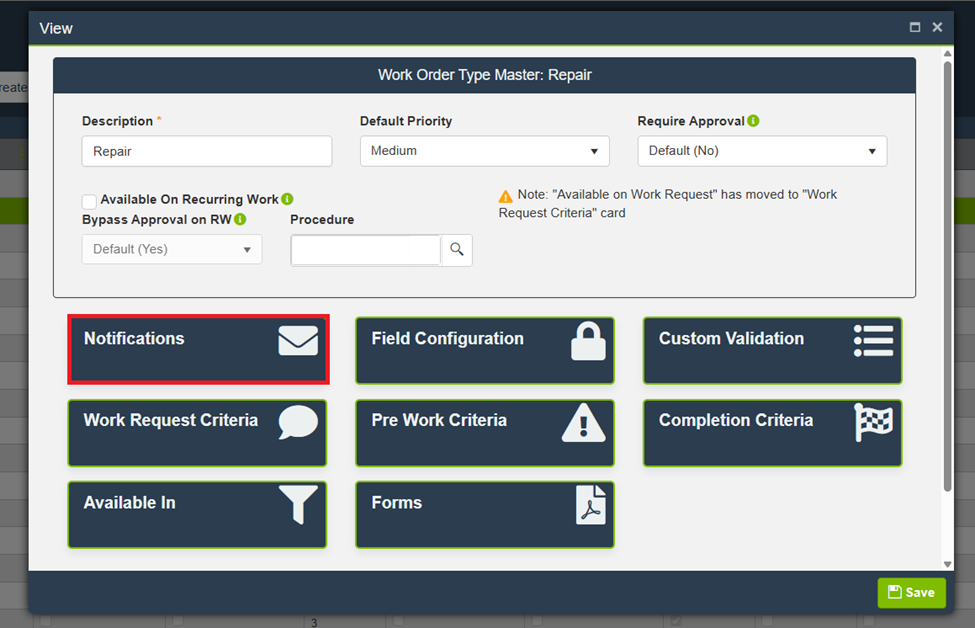Click into the Description text field
The image size is (975, 628).
pyautogui.click(x=206, y=152)
